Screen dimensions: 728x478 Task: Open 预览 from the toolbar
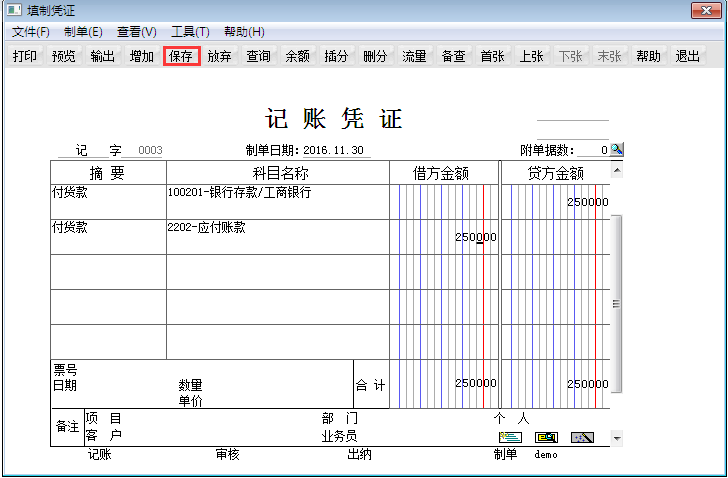(64, 56)
